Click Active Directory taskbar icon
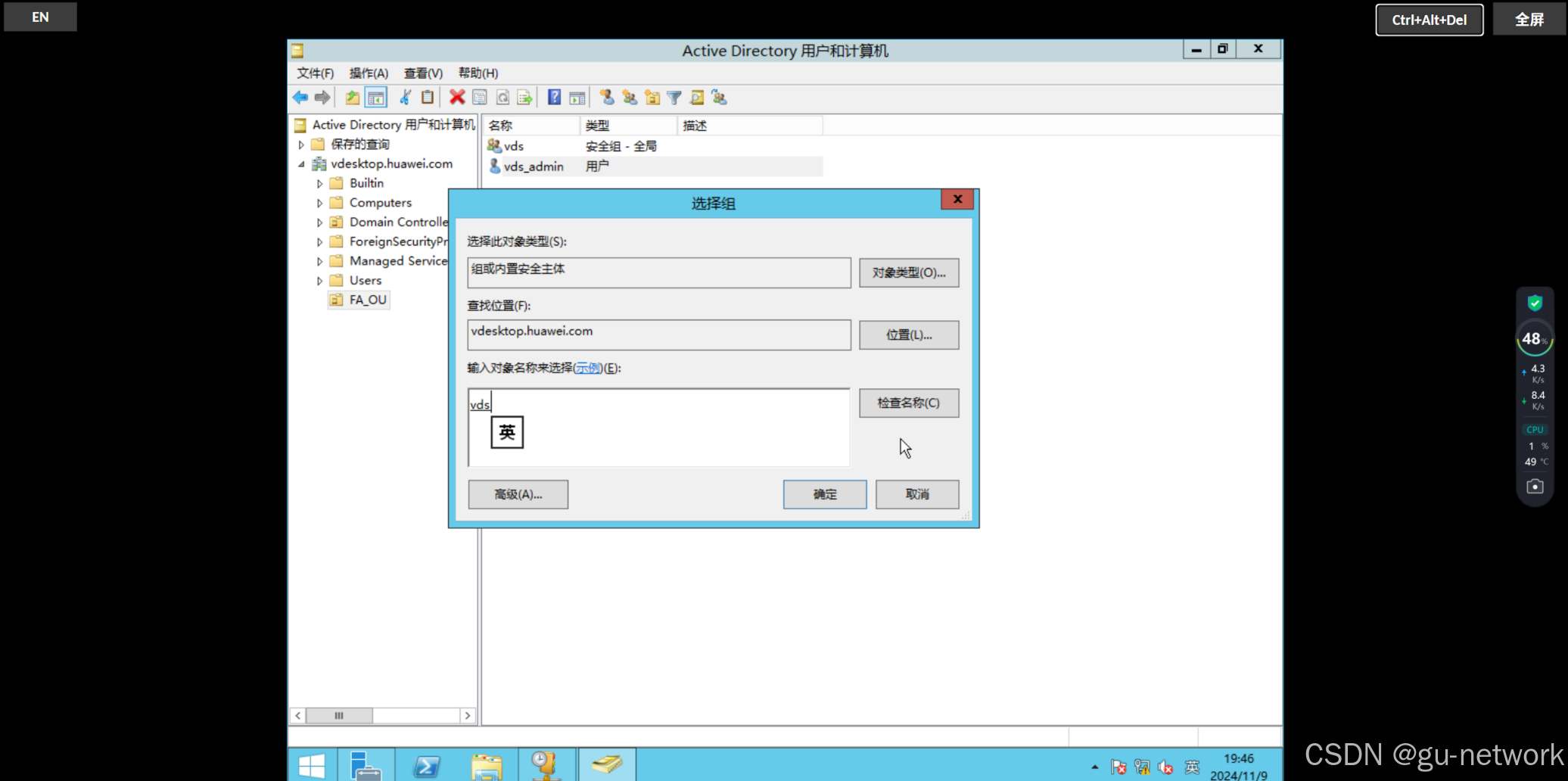 pos(607,765)
